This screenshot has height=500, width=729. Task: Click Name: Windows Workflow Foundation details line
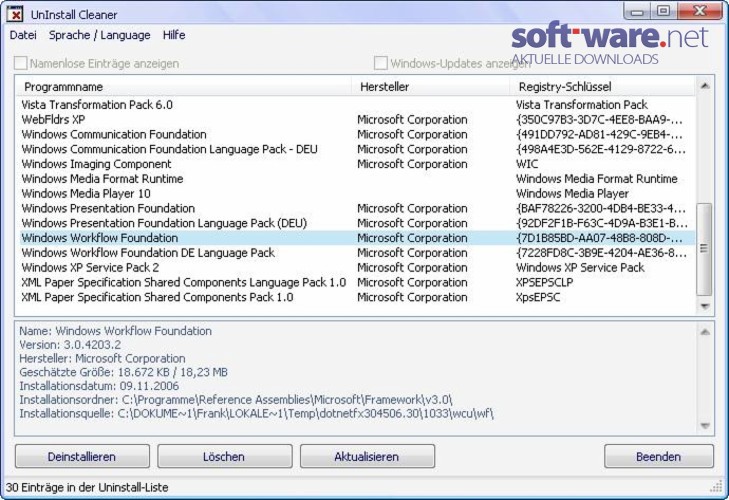click(x=115, y=331)
